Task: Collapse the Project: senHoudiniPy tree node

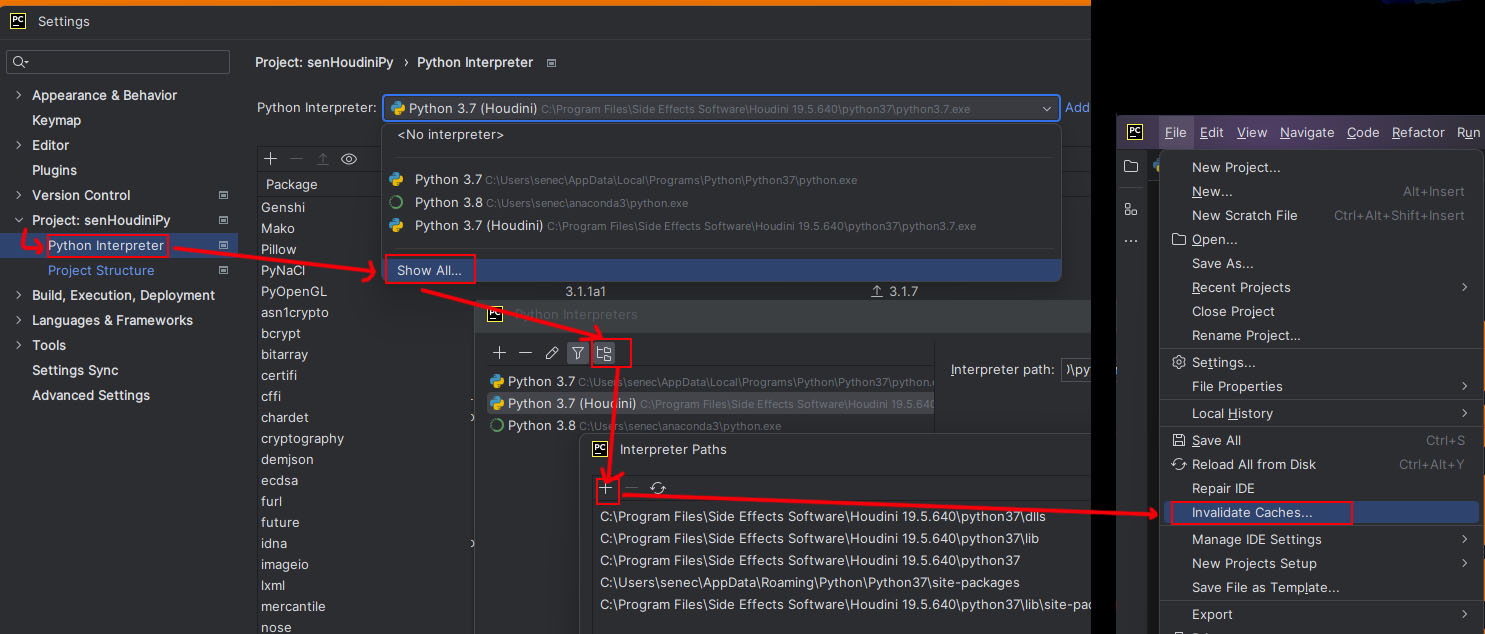Action: coord(19,220)
